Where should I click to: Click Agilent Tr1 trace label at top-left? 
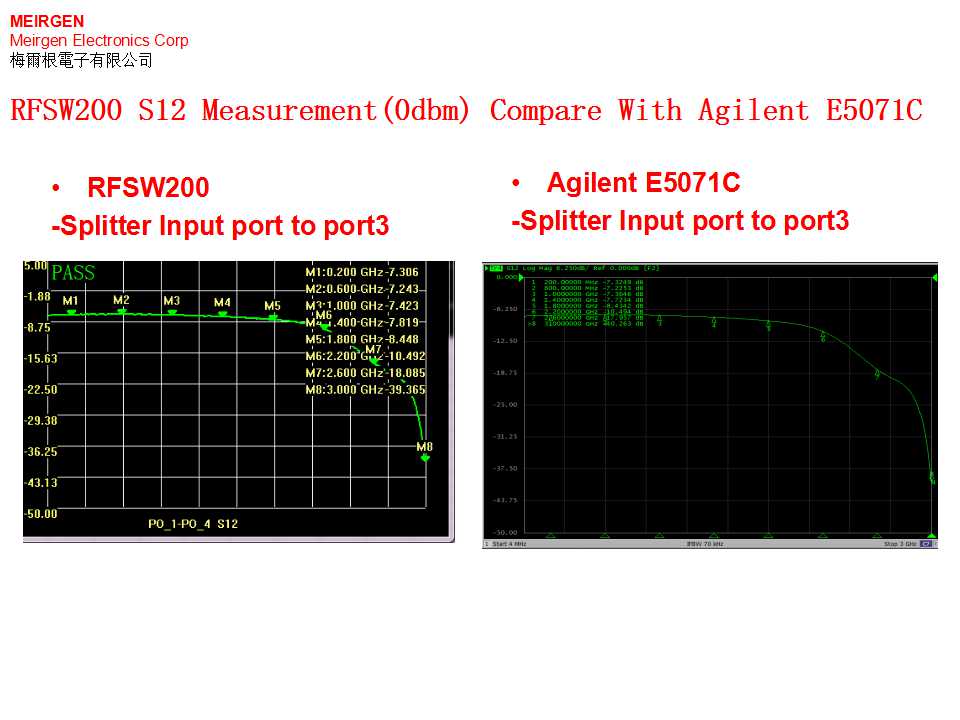pos(495,268)
